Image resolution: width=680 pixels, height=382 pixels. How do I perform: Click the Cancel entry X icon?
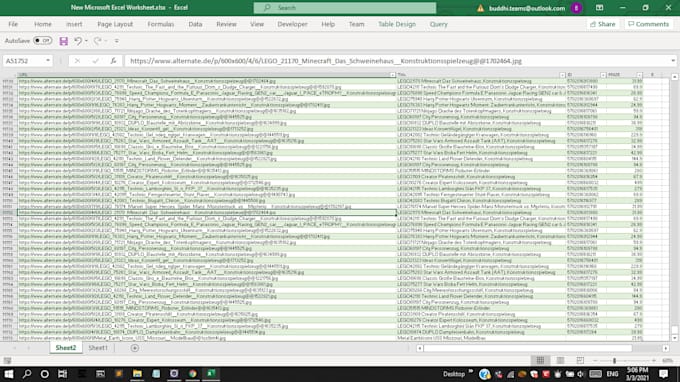[77, 61]
